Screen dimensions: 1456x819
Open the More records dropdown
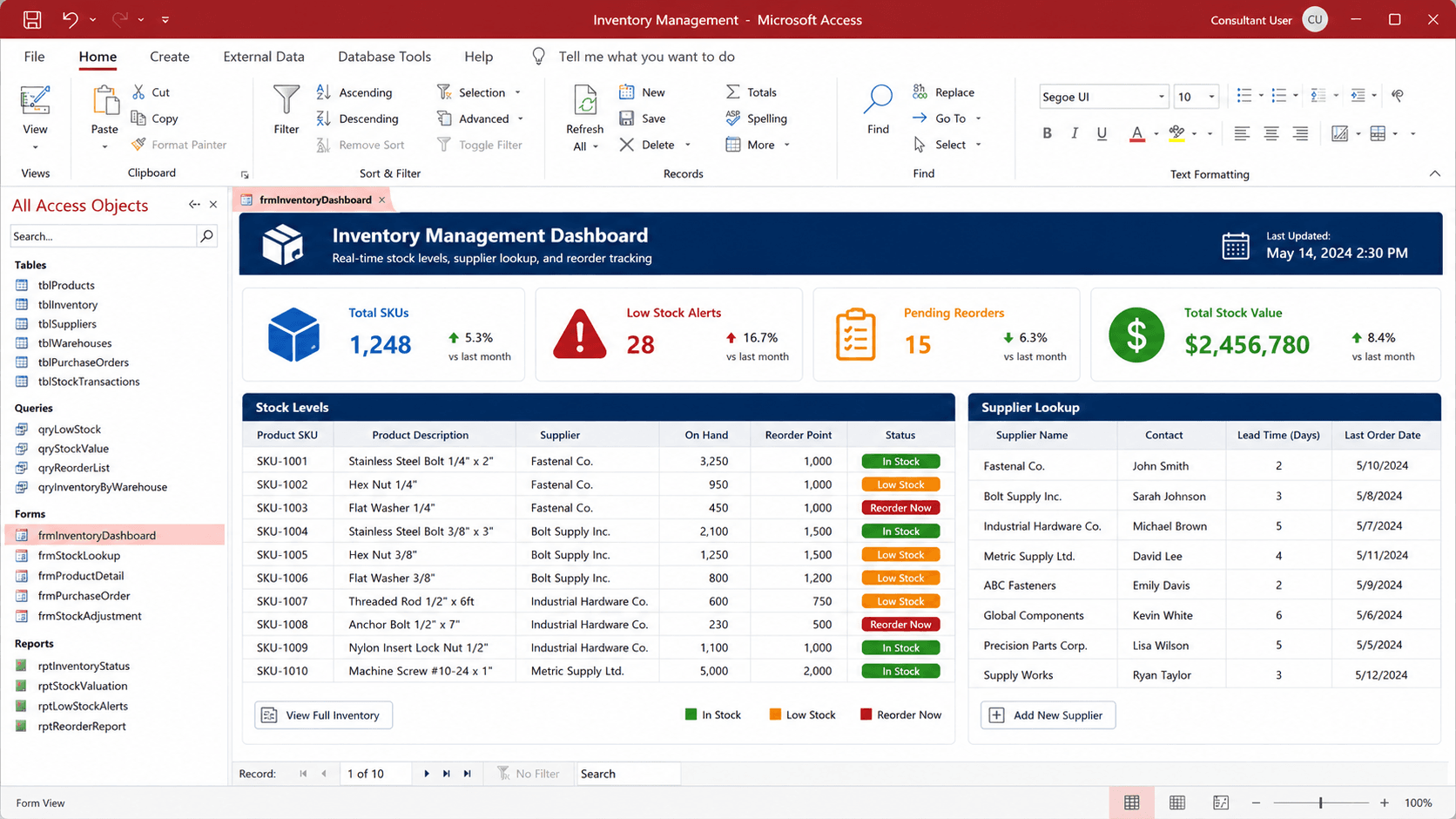(x=787, y=145)
